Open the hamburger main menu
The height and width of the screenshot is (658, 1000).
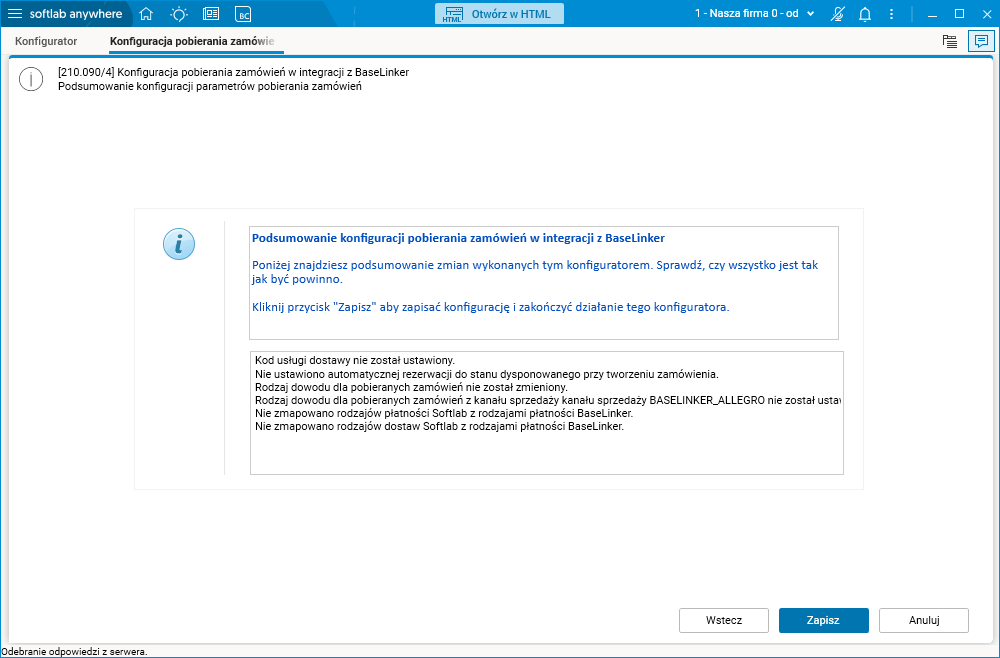pos(15,14)
